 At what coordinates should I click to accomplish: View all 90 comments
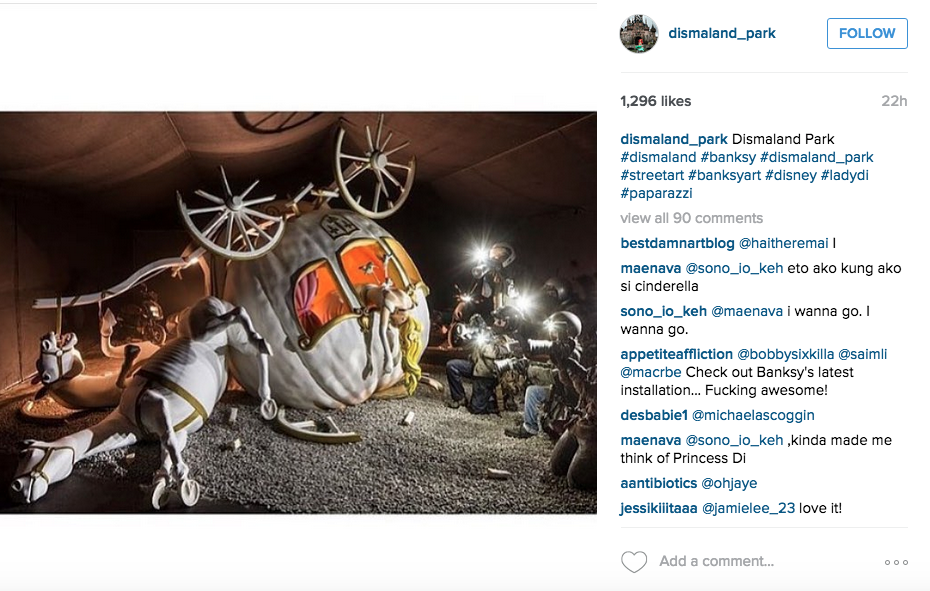(692, 218)
